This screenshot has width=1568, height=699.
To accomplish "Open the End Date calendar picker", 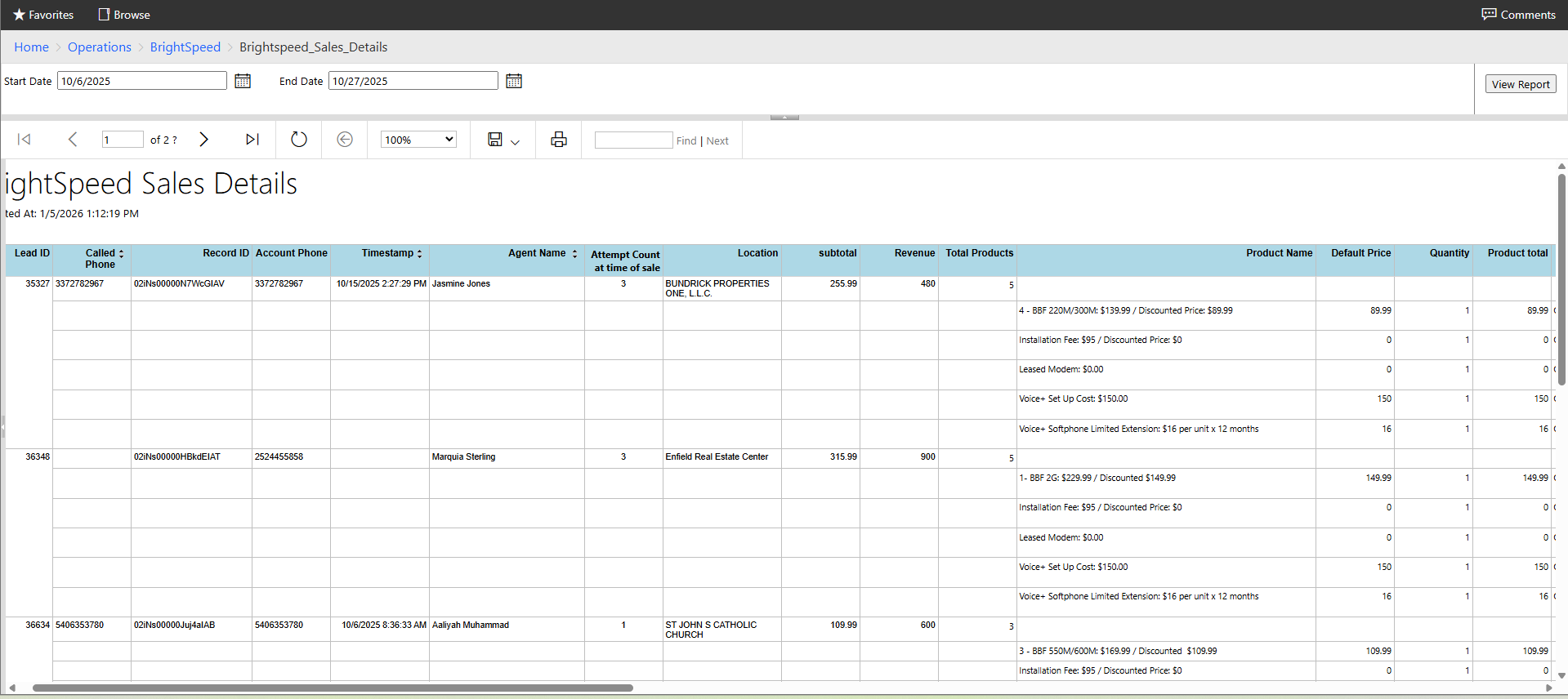I will 514,81.
